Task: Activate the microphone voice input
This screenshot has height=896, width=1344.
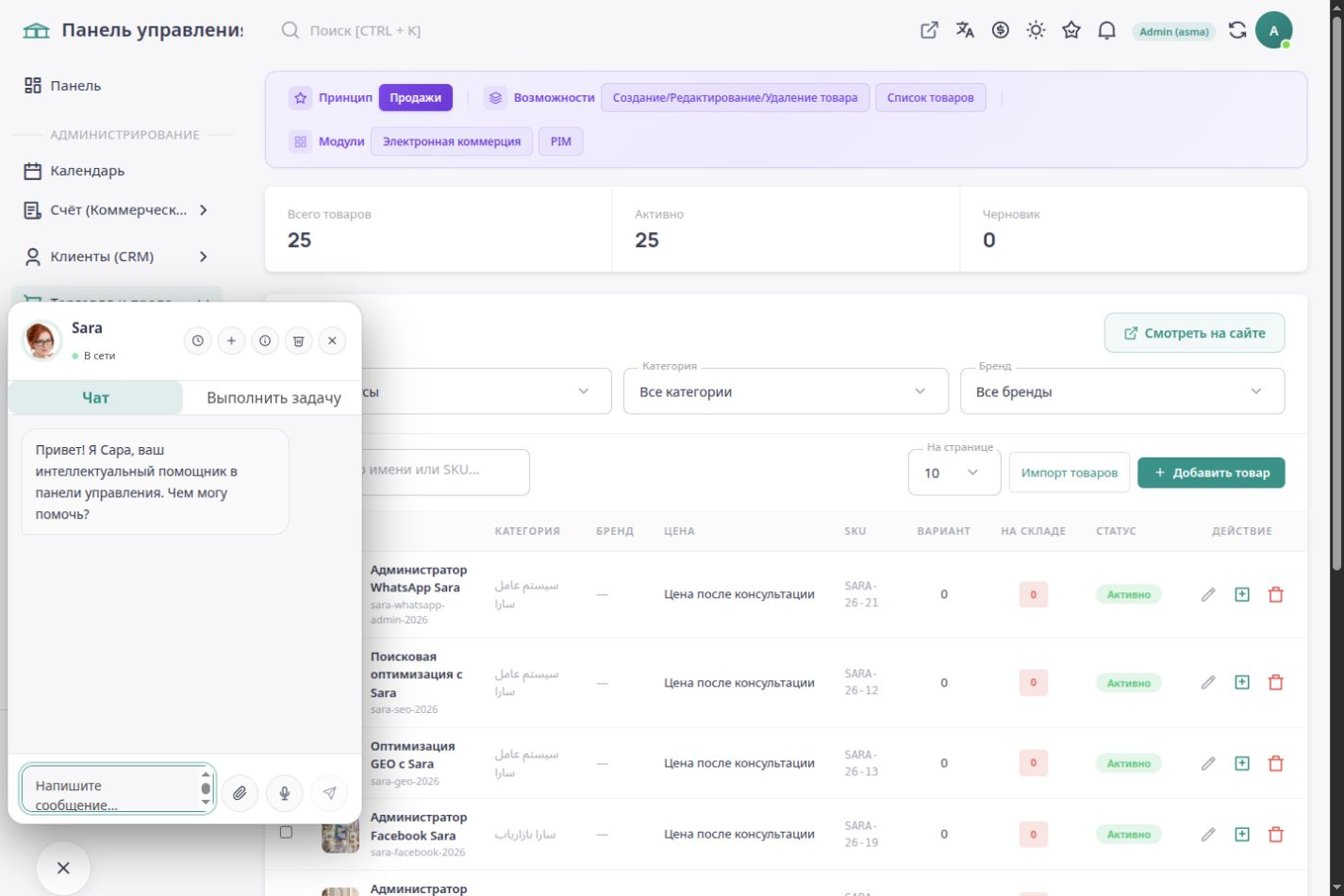Action: pyautogui.click(x=285, y=793)
